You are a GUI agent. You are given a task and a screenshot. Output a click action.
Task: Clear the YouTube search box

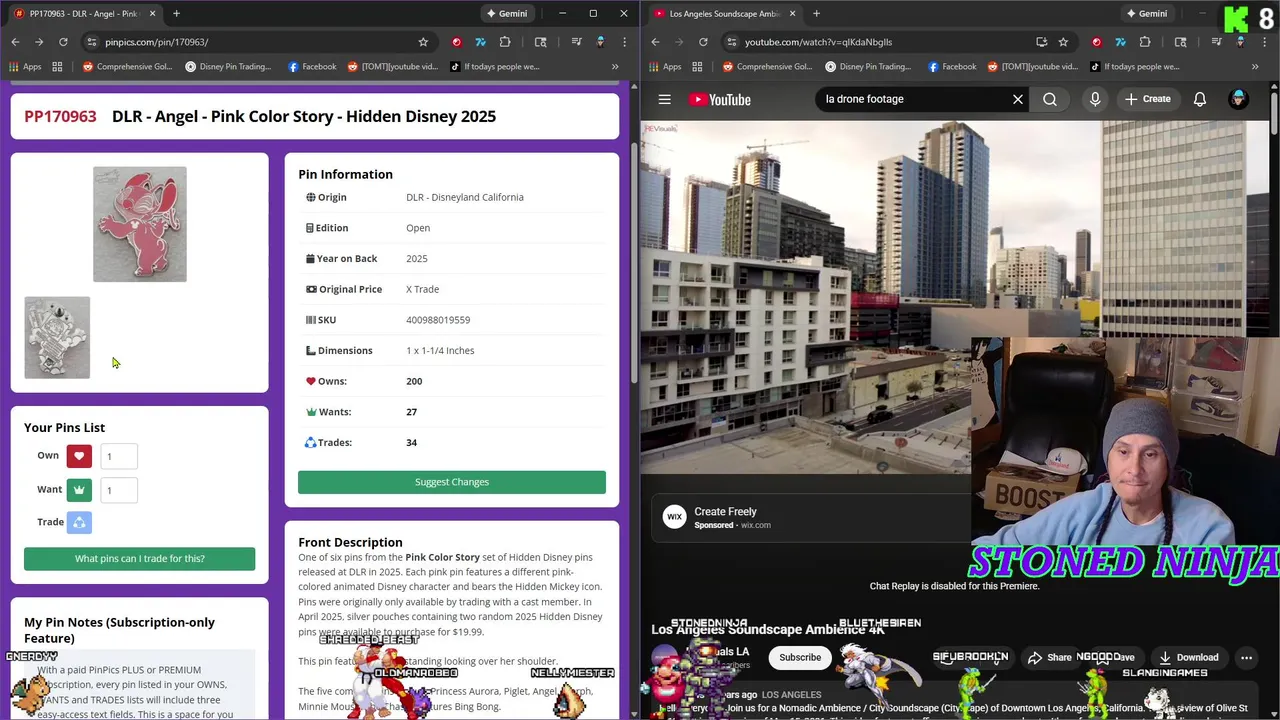click(x=1018, y=99)
